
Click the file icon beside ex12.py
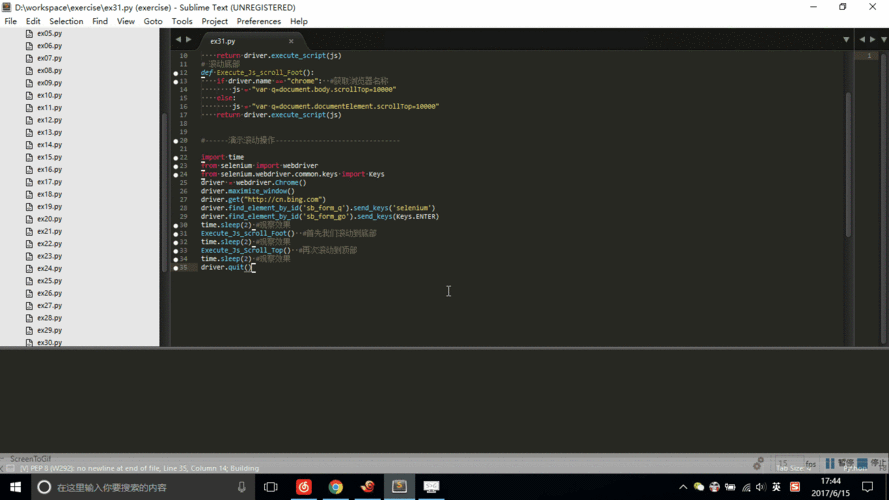click(29, 120)
